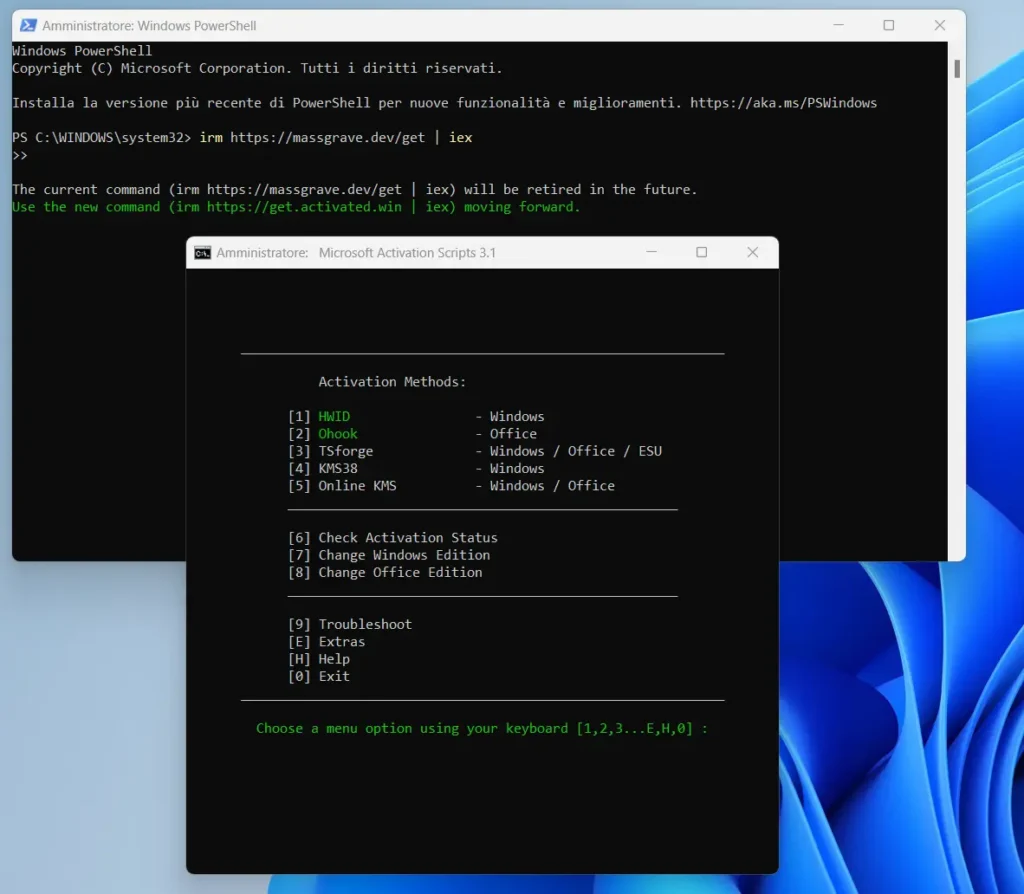Click the aka.ms/PSWindows URL in PowerShell

[x=783, y=103]
